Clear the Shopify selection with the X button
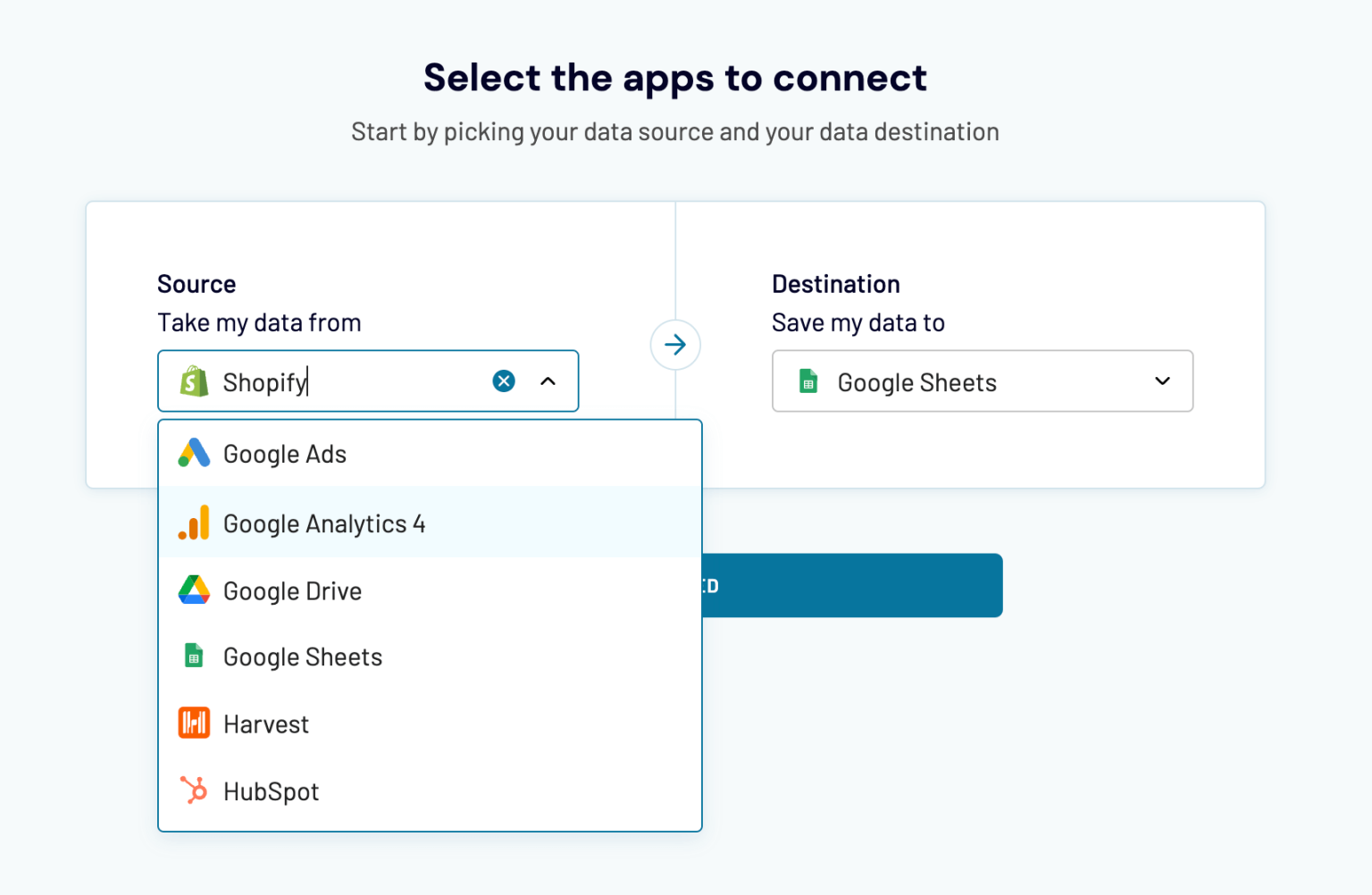 tap(503, 381)
